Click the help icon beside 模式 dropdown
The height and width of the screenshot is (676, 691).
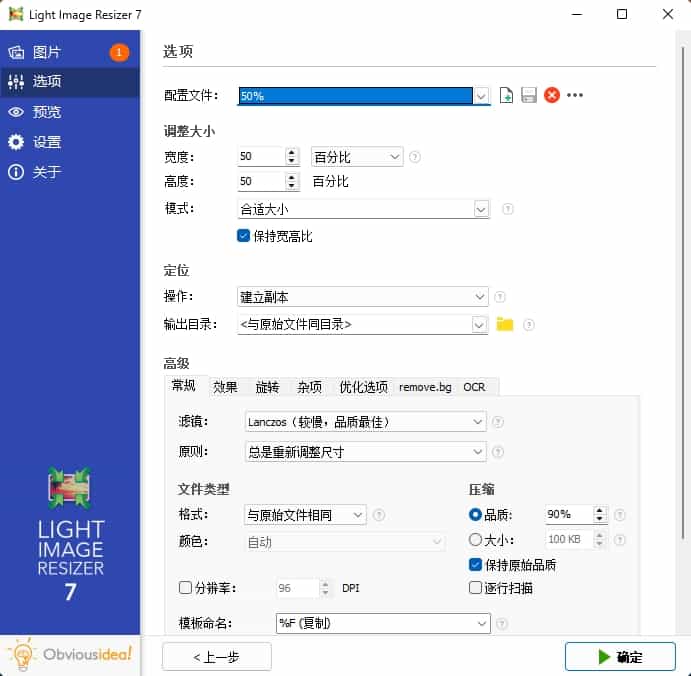[508, 210]
